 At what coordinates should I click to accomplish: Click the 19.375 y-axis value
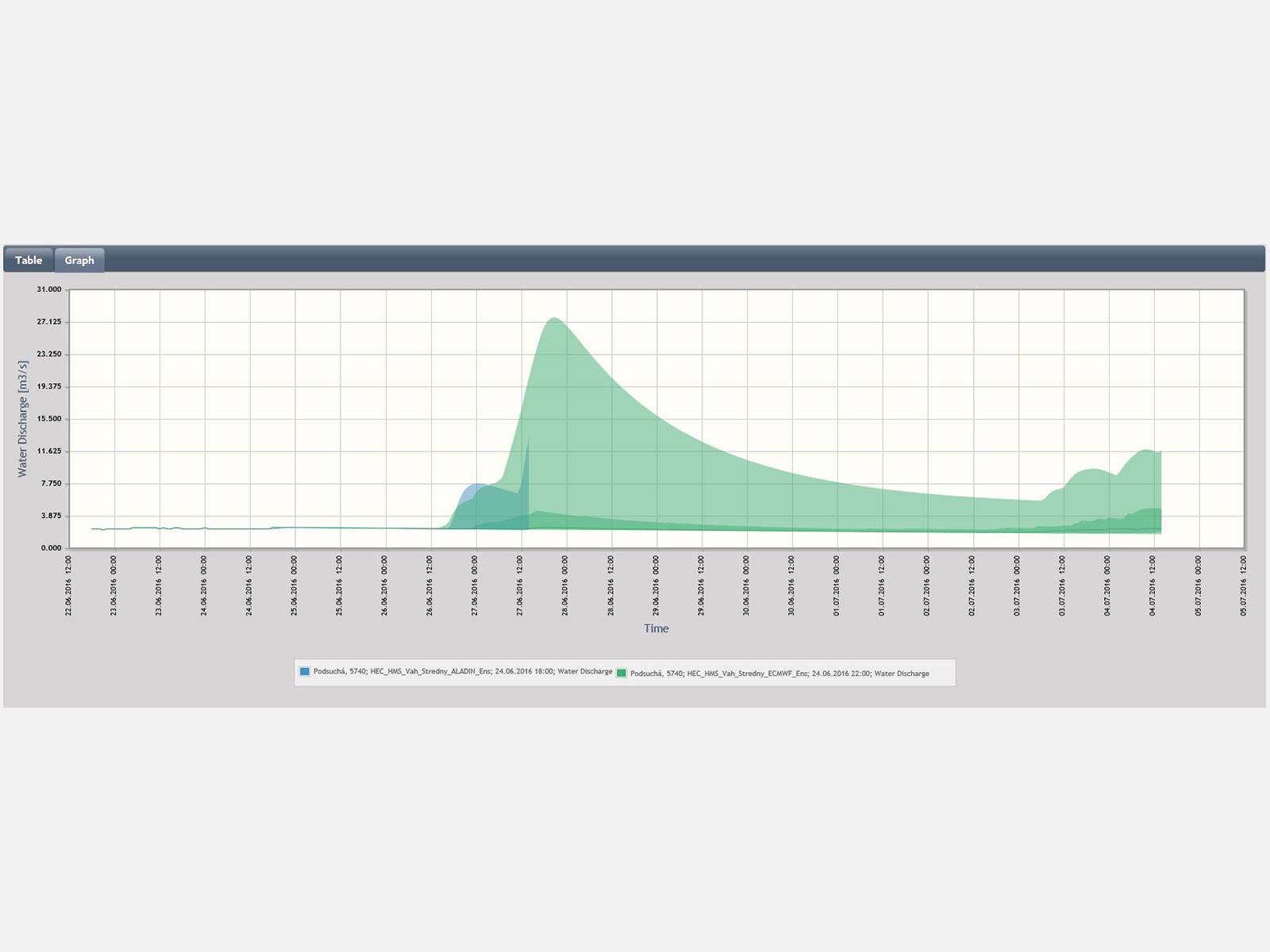tap(48, 386)
